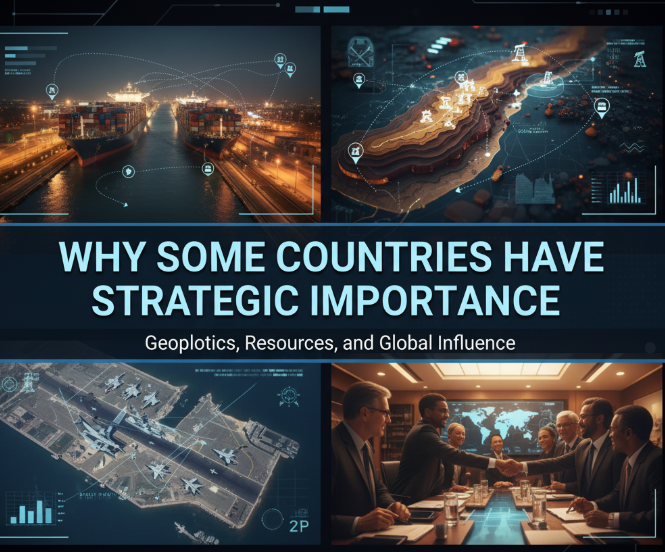The height and width of the screenshot is (552, 665).
Task: Select the subtitle "Geoplotics, Resources, and Global Influence"
Action: click(330, 342)
